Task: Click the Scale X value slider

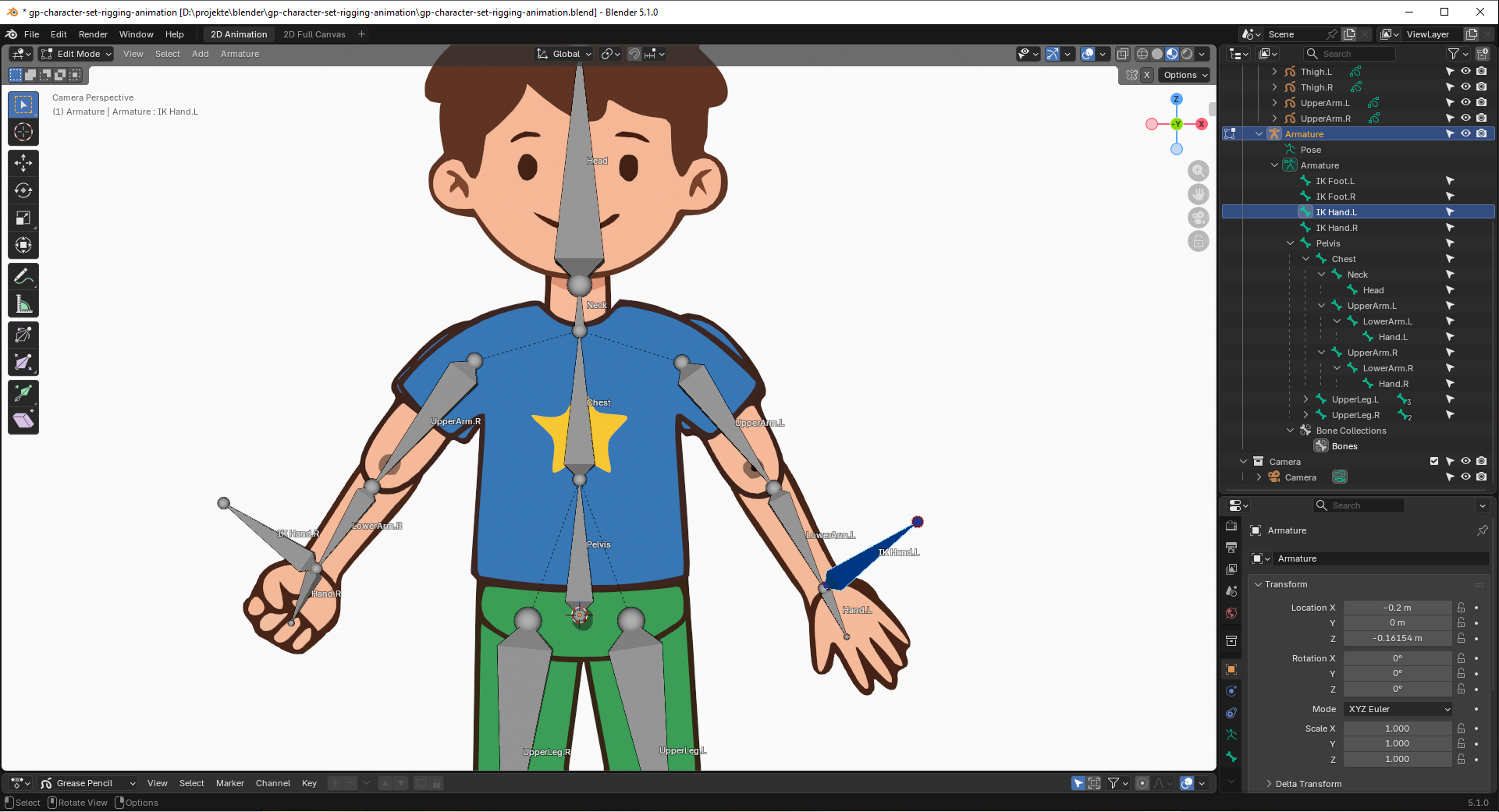Action: pyautogui.click(x=1397, y=729)
